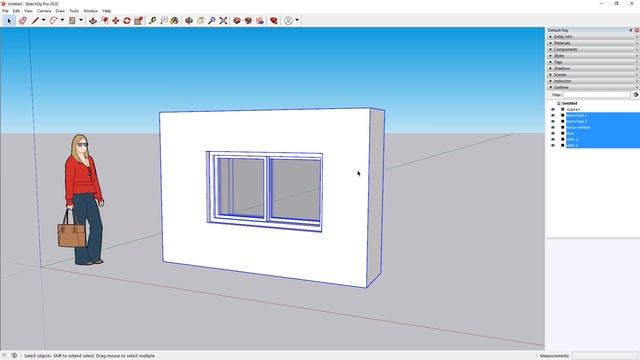This screenshot has height=360, width=640.
Task: Expand the Styles panel
Action: [x=593, y=56]
